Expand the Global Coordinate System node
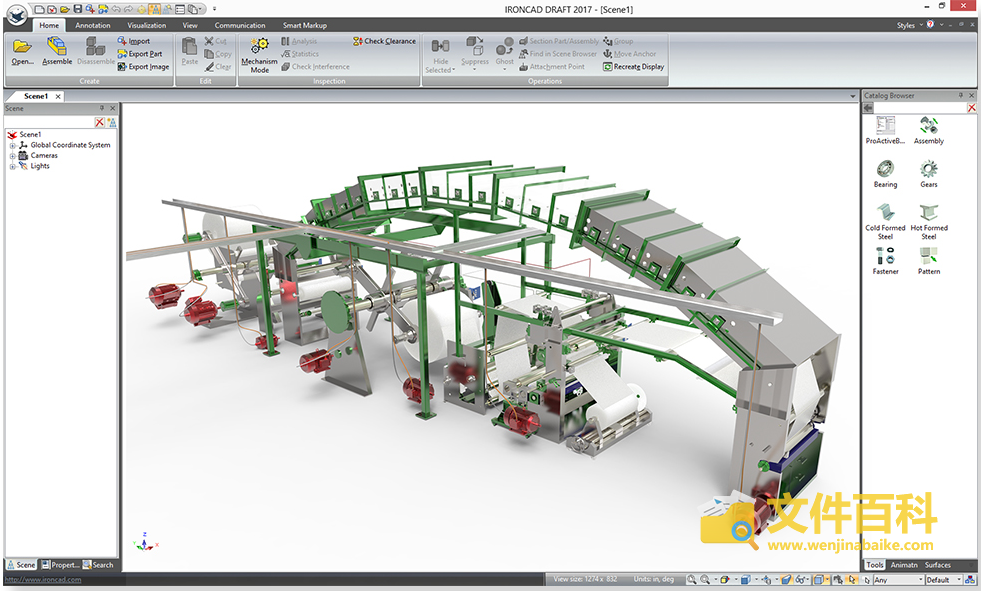 [13, 146]
